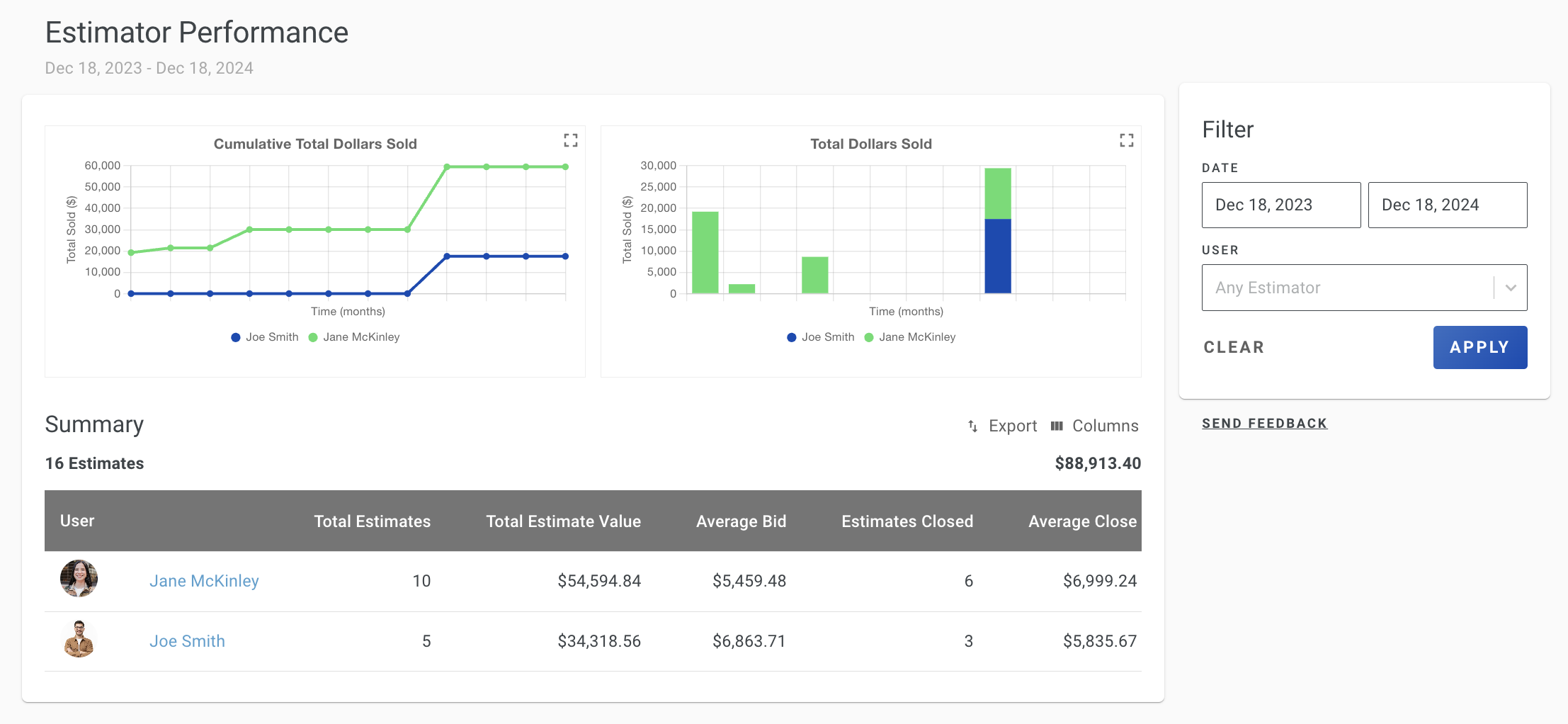Click the chevron arrow of the estimator dropdown
Viewport: 1568px width, 724px height.
[x=1511, y=288]
